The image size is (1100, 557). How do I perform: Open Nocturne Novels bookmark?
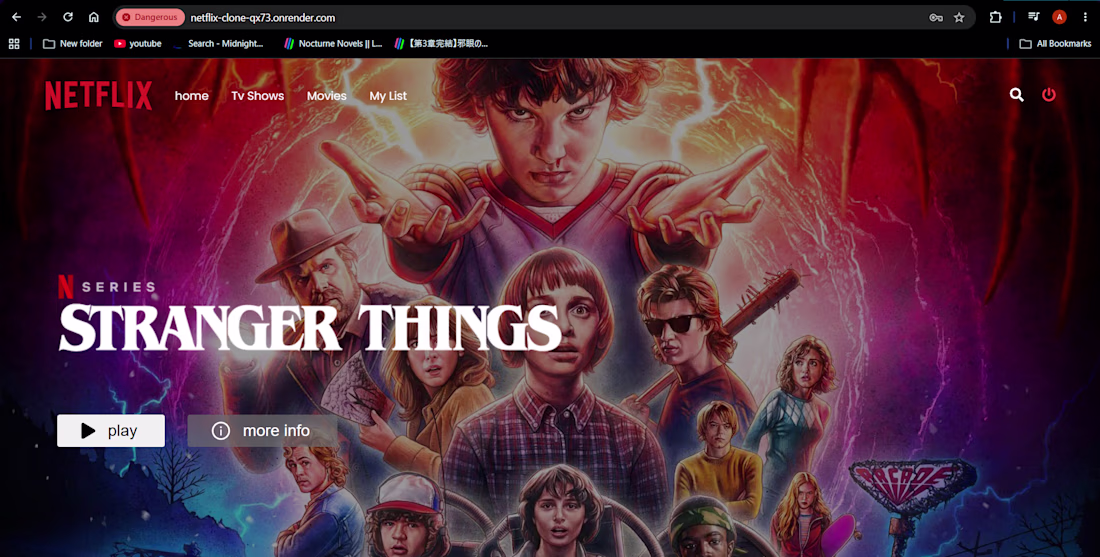333,43
